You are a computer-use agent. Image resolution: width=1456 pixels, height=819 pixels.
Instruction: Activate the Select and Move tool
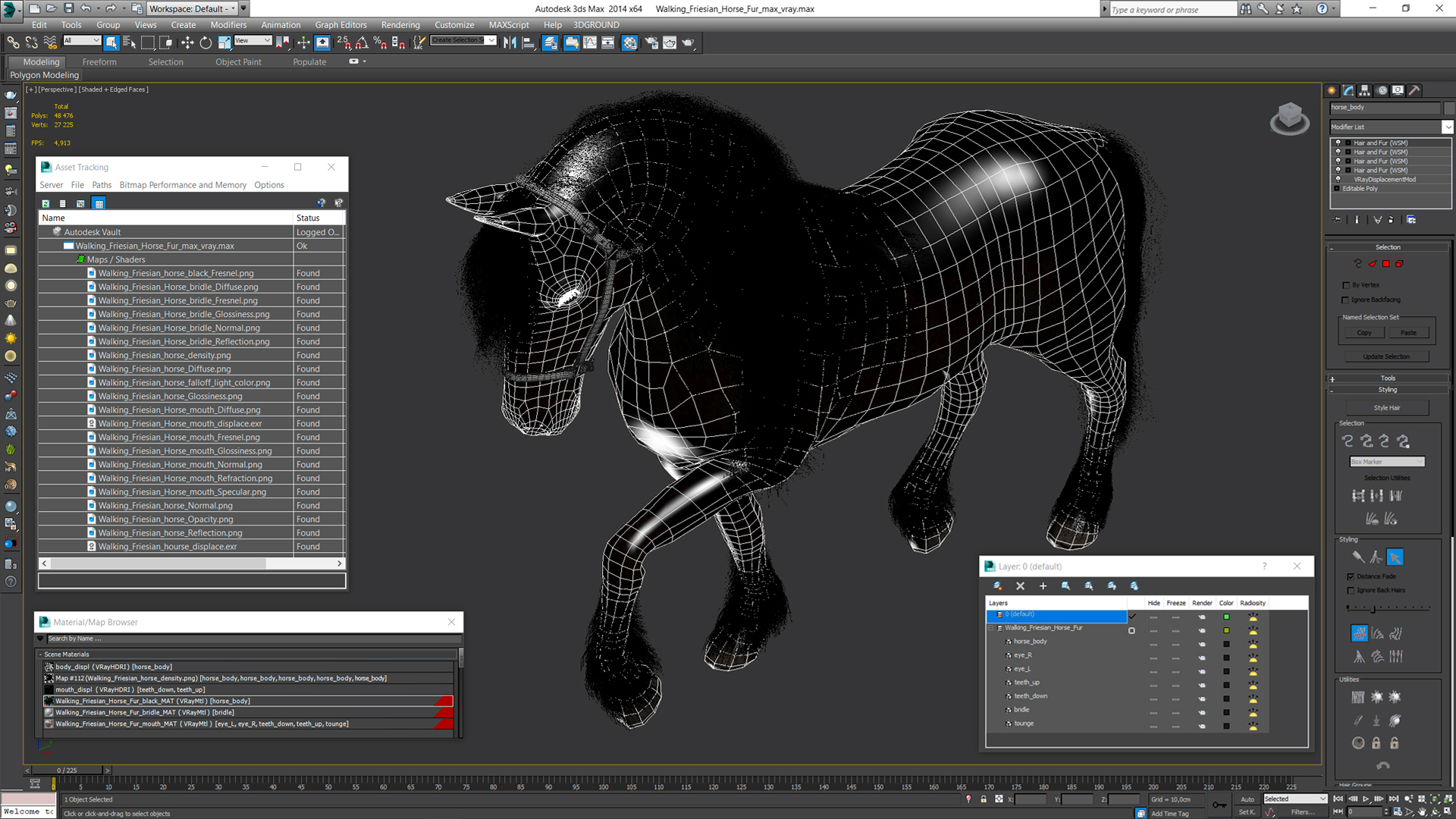pos(187,42)
